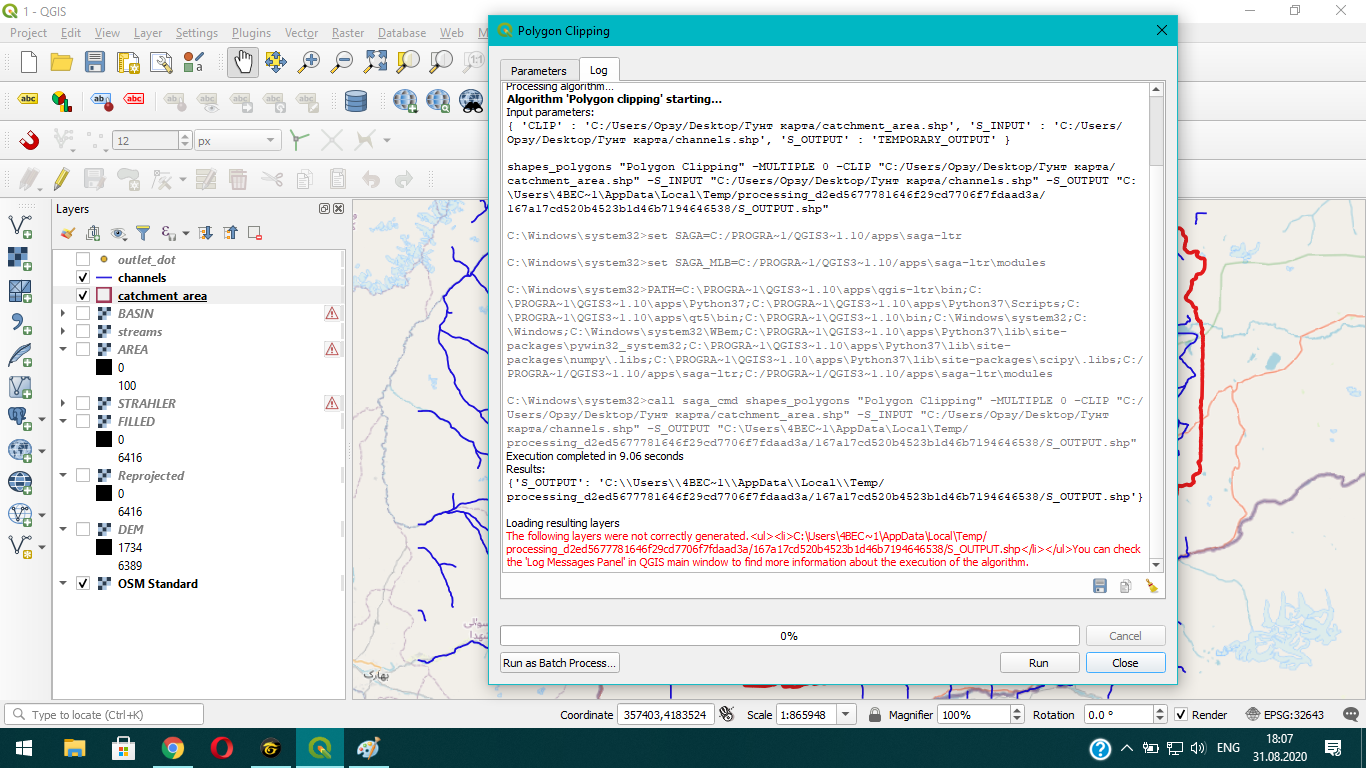Open the Scale dropdown in status bar
This screenshot has height=768, width=1366.
click(847, 715)
